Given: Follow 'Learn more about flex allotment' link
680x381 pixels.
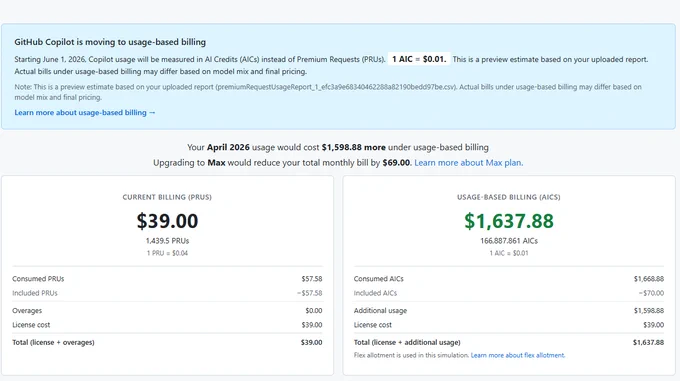Looking at the screenshot, I should pyautogui.click(x=518, y=355).
